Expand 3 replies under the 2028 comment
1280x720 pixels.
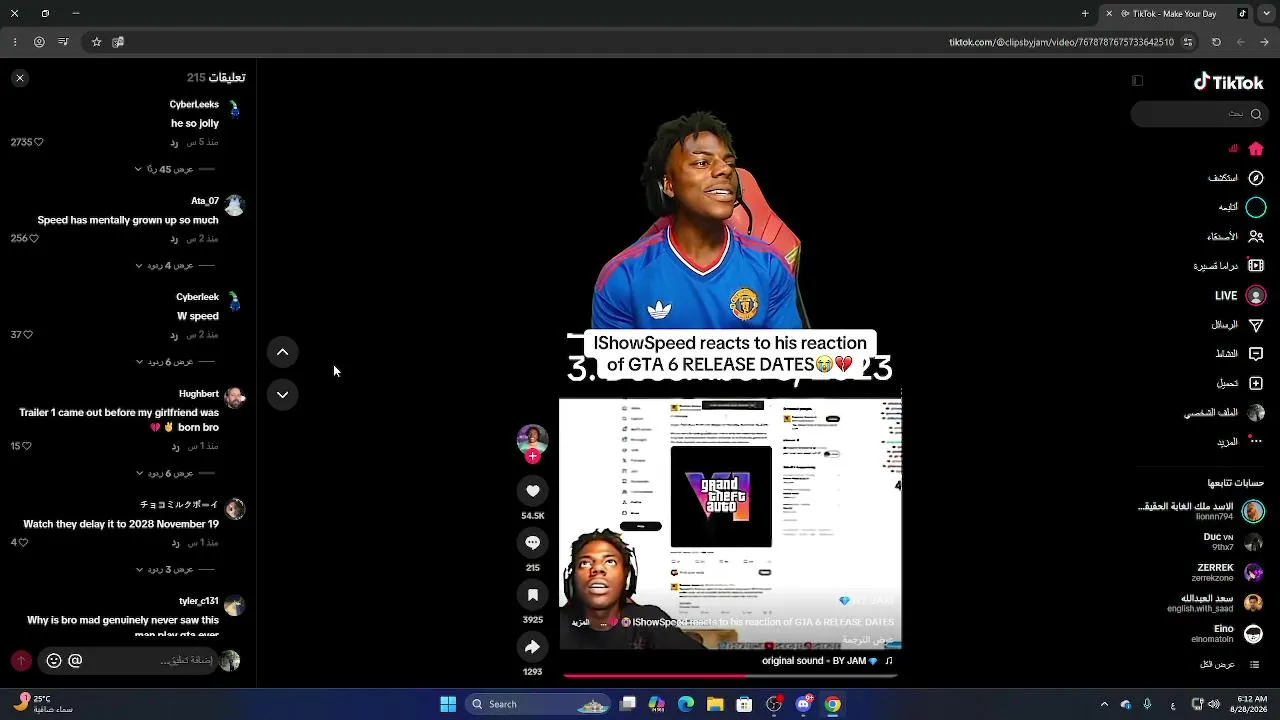[x=164, y=569]
